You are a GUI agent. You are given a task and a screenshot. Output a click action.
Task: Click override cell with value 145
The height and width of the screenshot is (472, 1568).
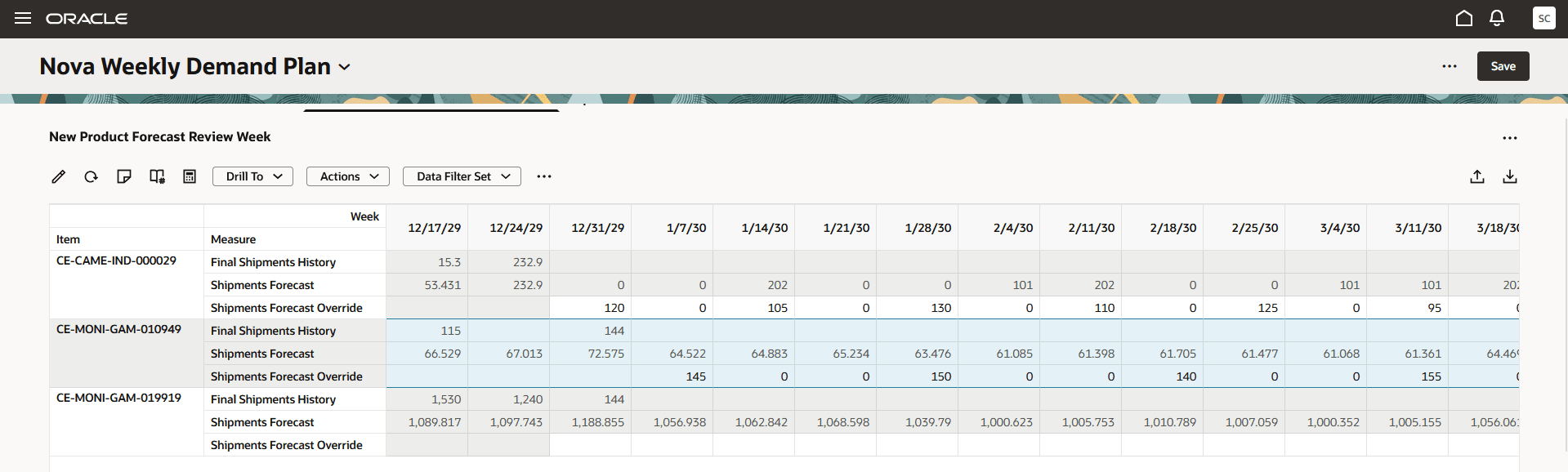pyautogui.click(x=672, y=376)
